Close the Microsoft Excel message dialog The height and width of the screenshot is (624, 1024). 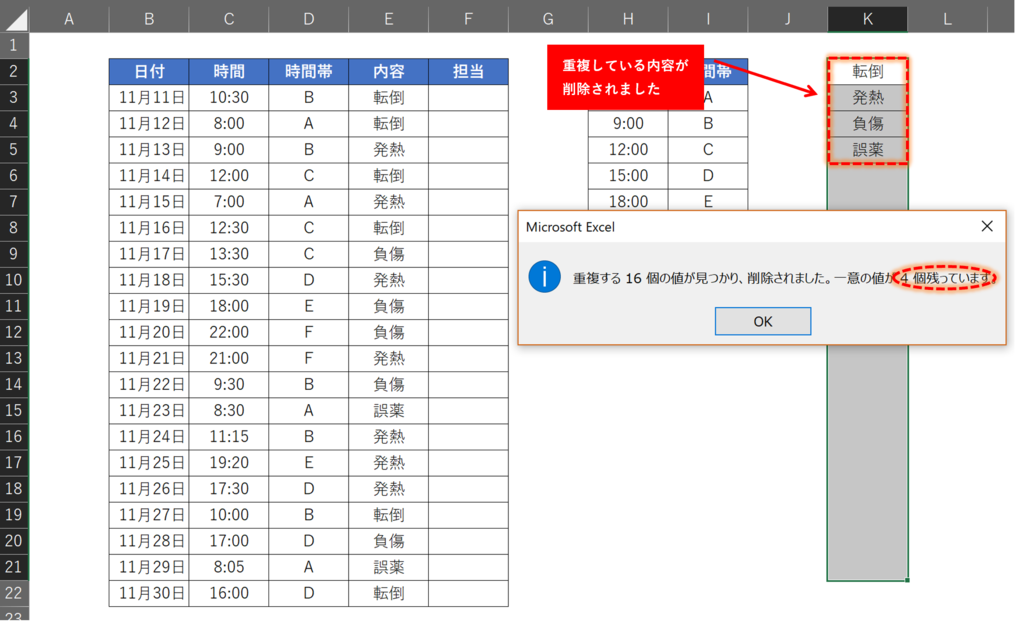click(x=987, y=226)
